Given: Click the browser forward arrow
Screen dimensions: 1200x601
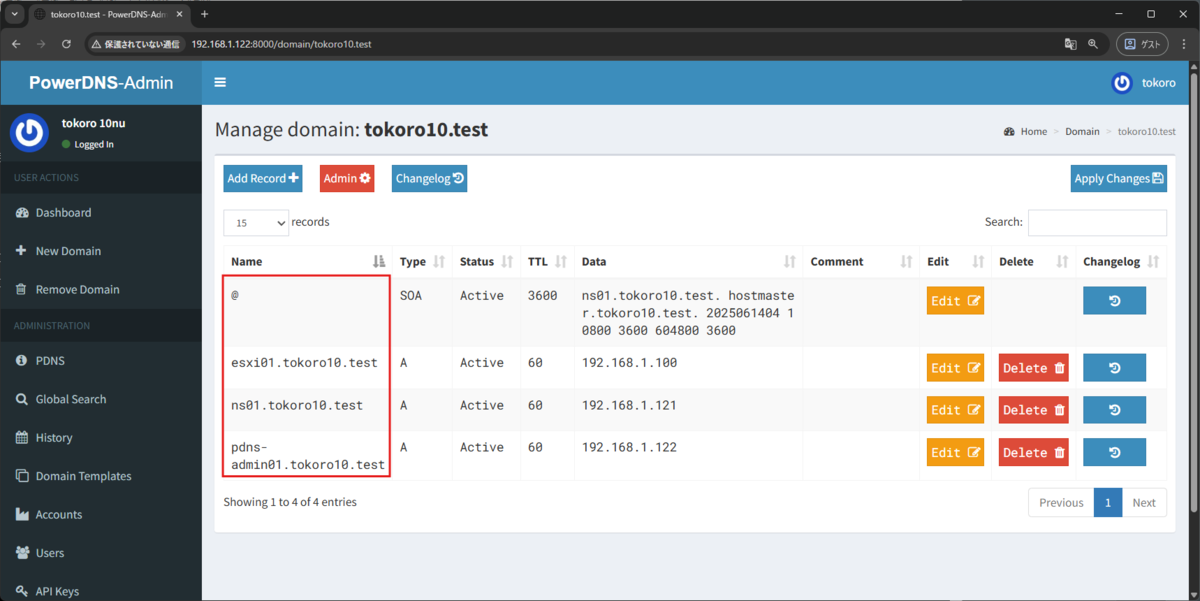Looking at the screenshot, I should coord(41,44).
